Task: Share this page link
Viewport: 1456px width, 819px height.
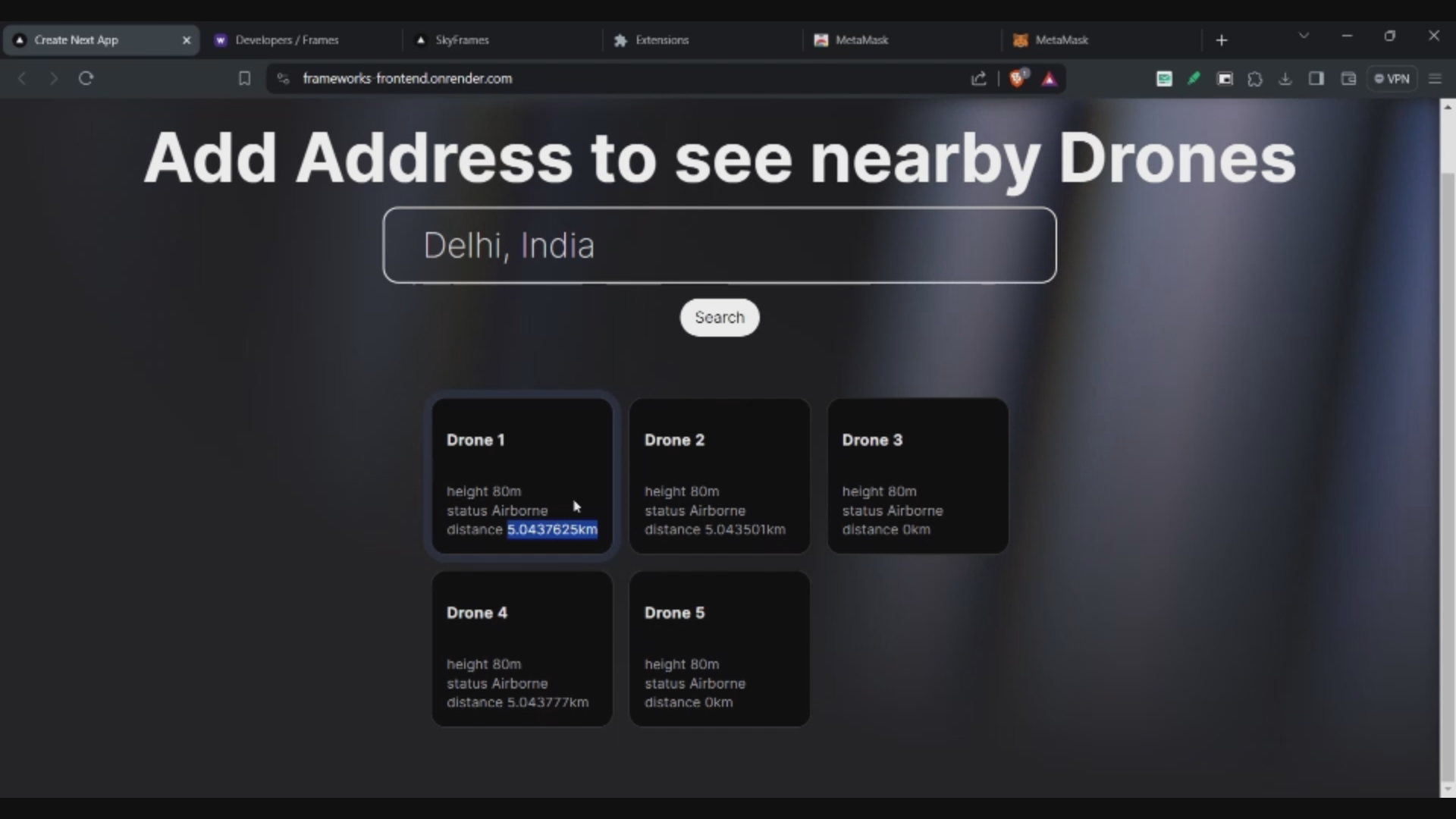Action: tap(979, 78)
